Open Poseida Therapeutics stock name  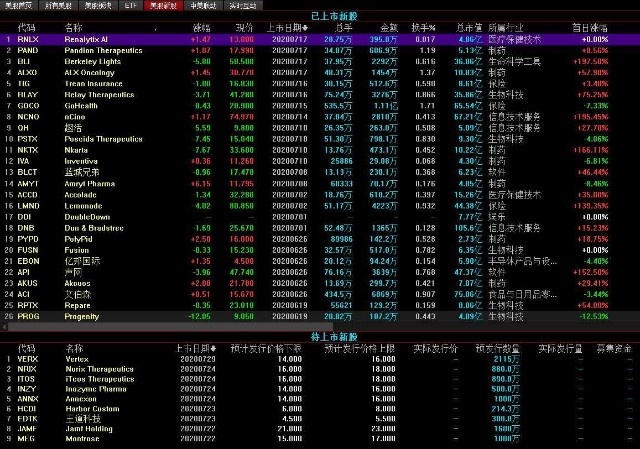[103, 139]
